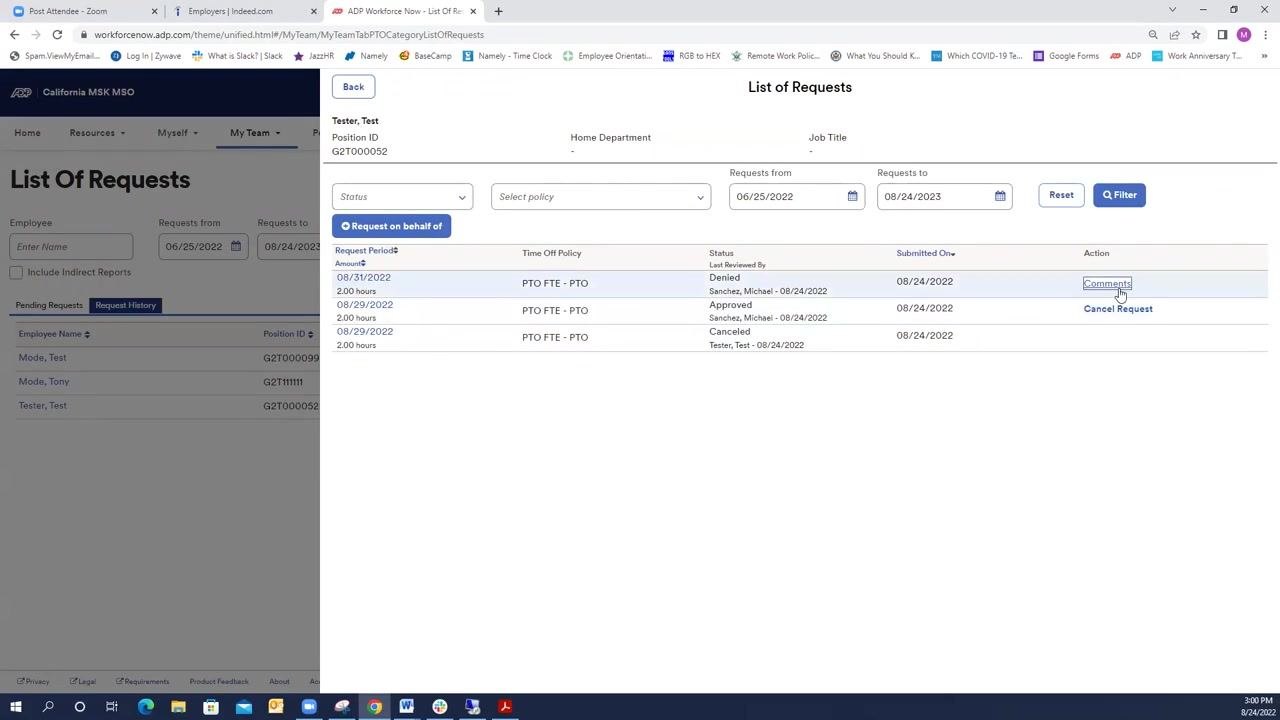Open the Mail app from the taskbar
This screenshot has height=720, width=1280.
pyautogui.click(x=244, y=707)
